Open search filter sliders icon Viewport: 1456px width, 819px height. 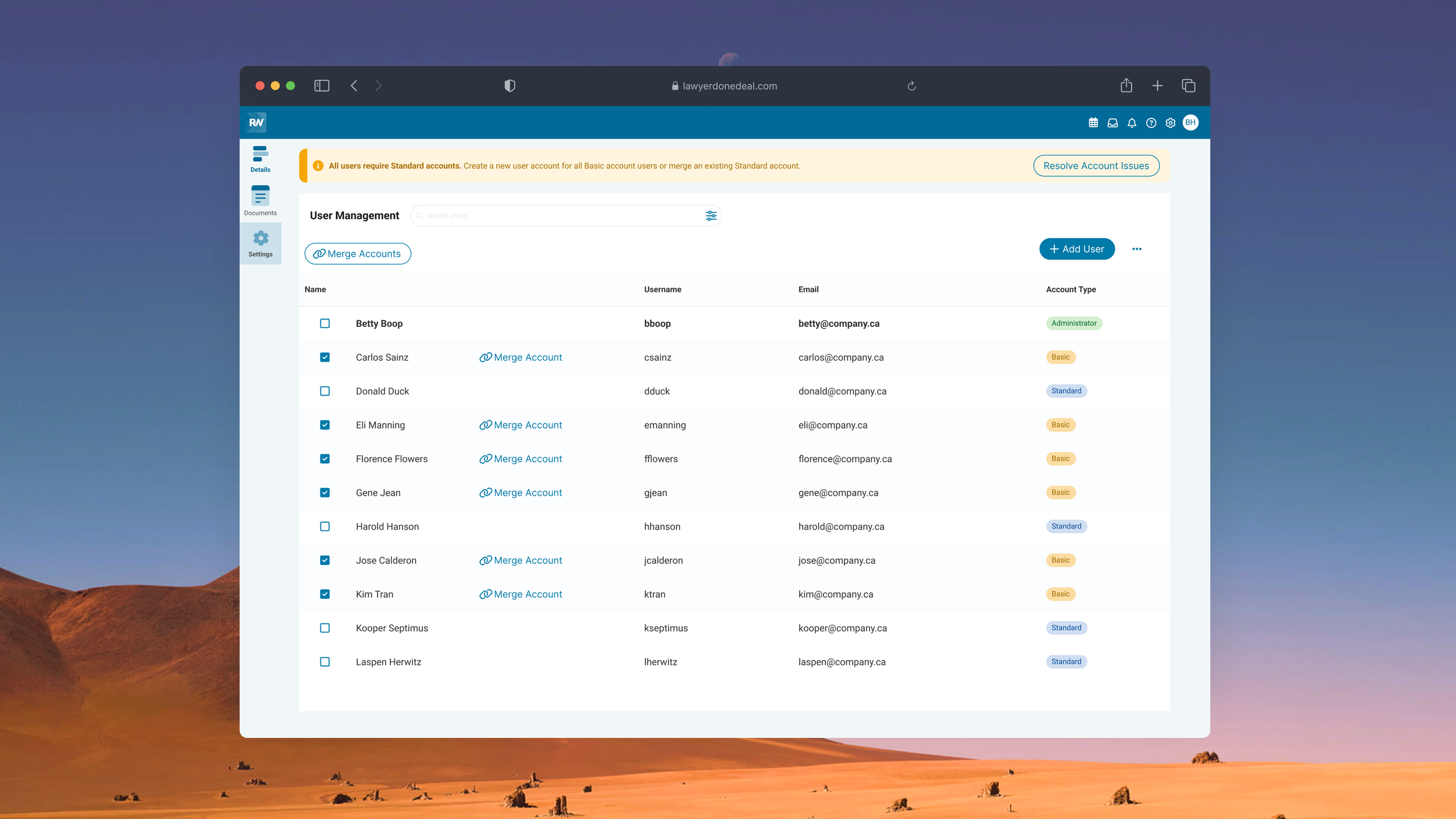(x=711, y=216)
